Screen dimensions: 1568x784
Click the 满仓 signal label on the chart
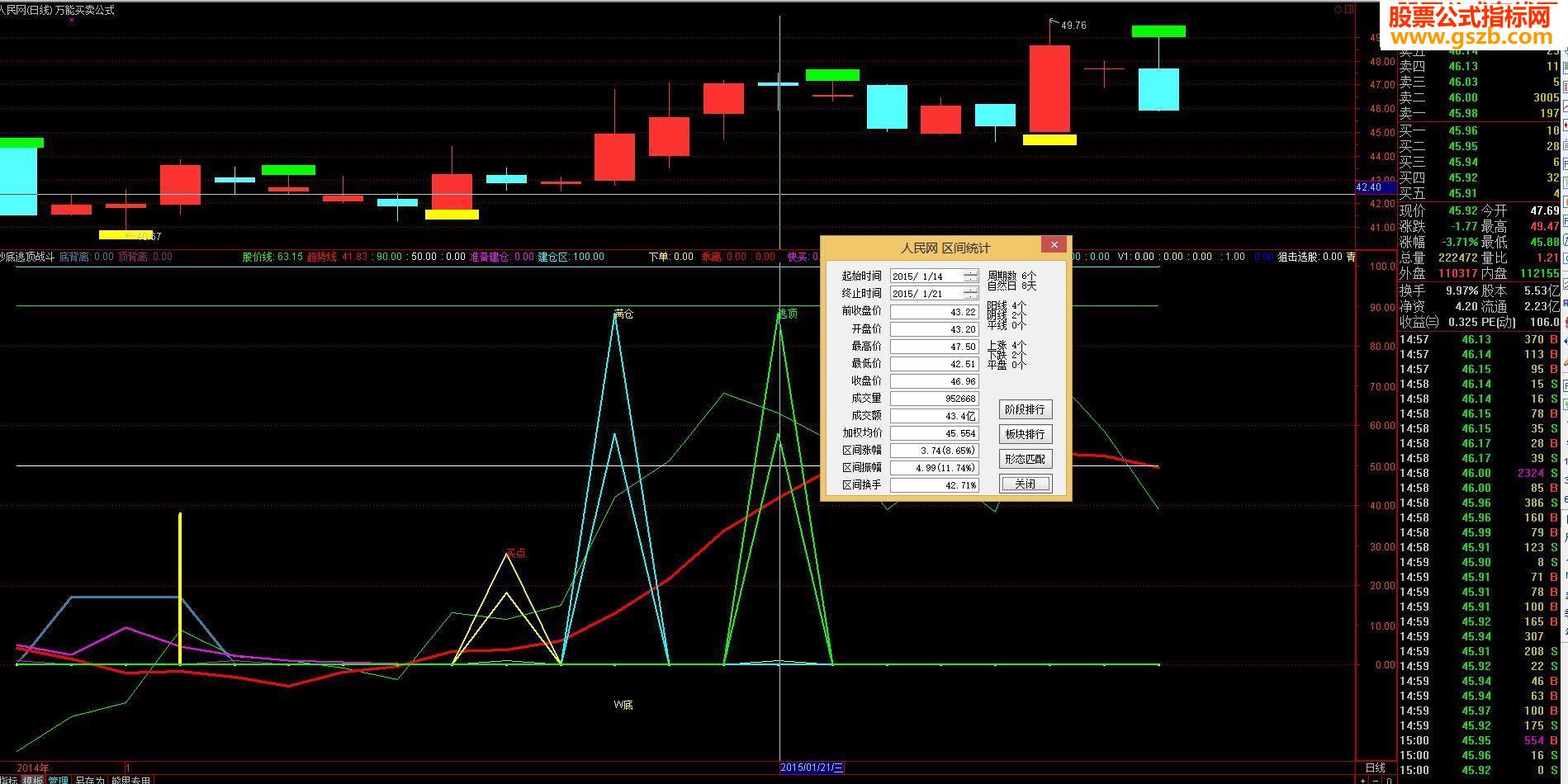[623, 314]
